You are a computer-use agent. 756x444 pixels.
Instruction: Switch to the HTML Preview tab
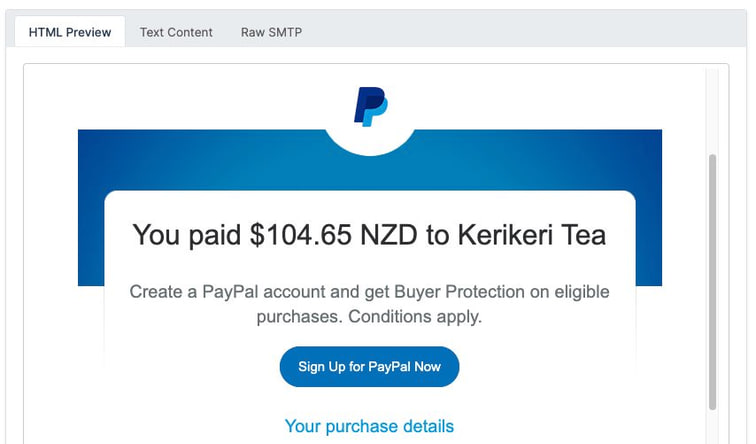70,32
